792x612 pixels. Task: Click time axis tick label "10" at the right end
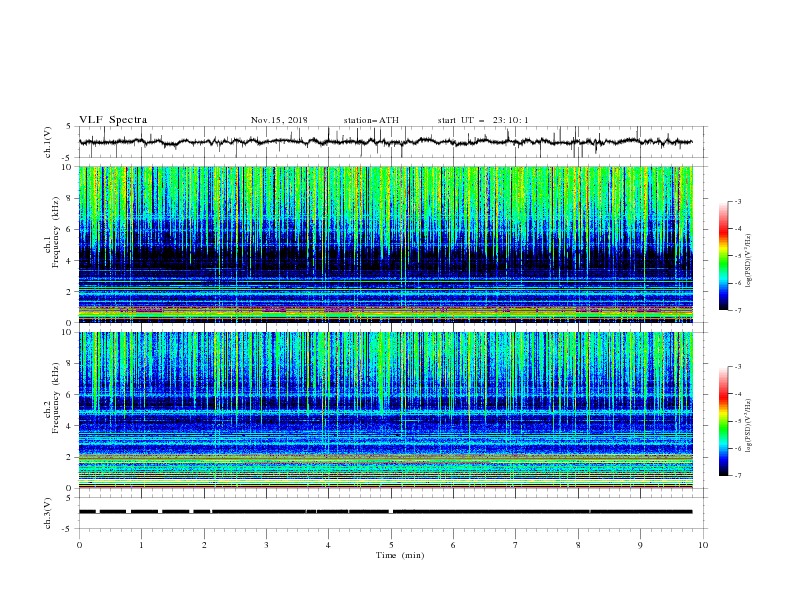click(x=703, y=545)
